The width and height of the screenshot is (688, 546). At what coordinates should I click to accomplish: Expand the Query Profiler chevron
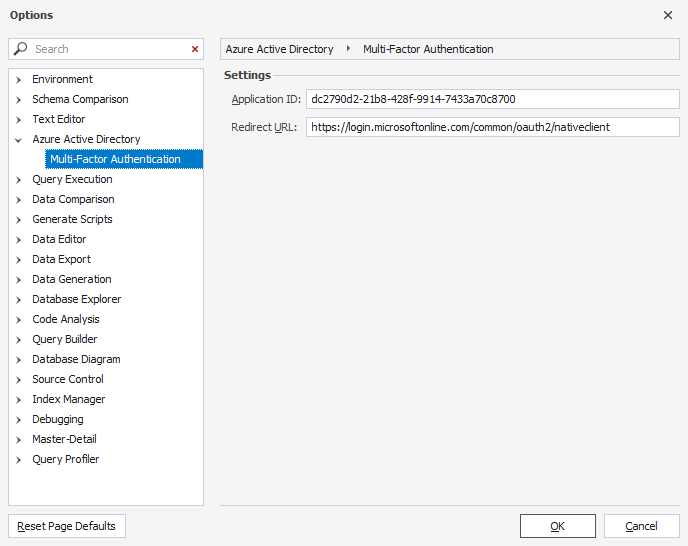pos(18,460)
